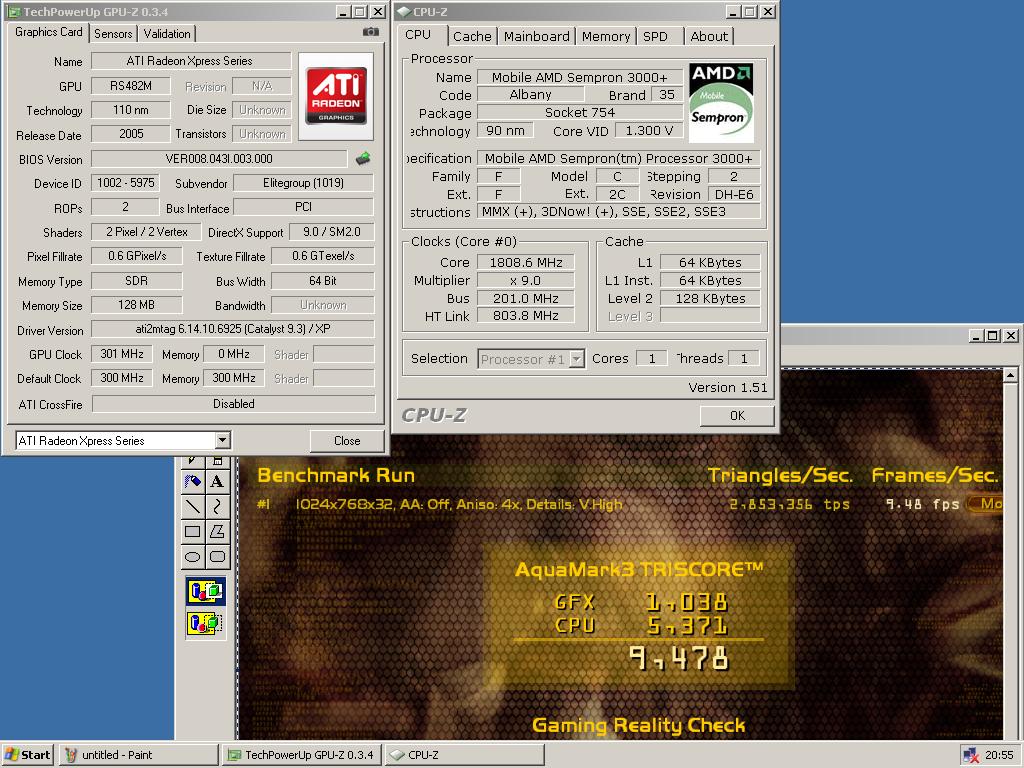Screen dimensions: 1024x768
Task: Click the CPU-Z title bar app icon
Action: tap(404, 12)
